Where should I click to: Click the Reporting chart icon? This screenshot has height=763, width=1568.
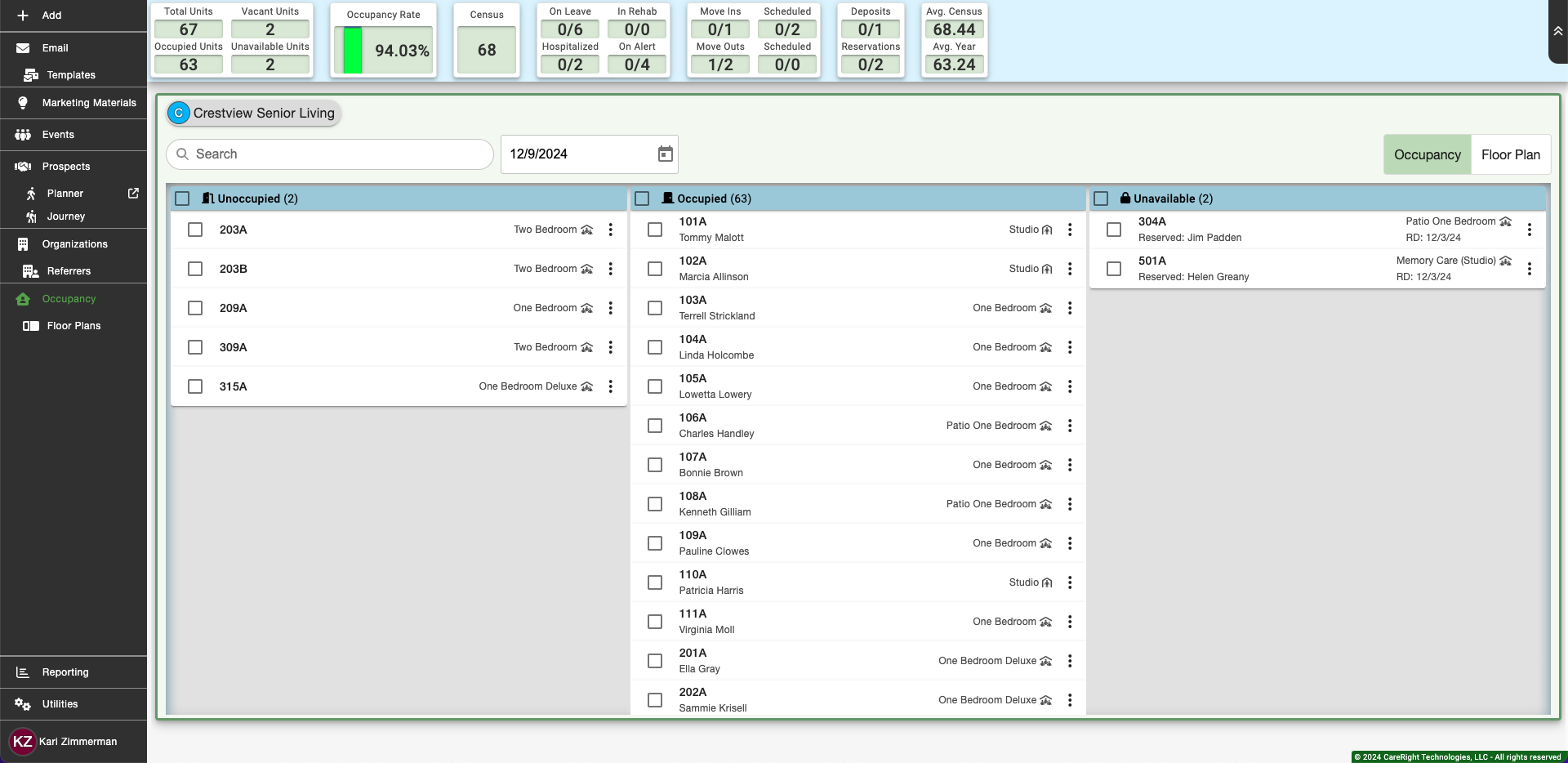pos(23,672)
